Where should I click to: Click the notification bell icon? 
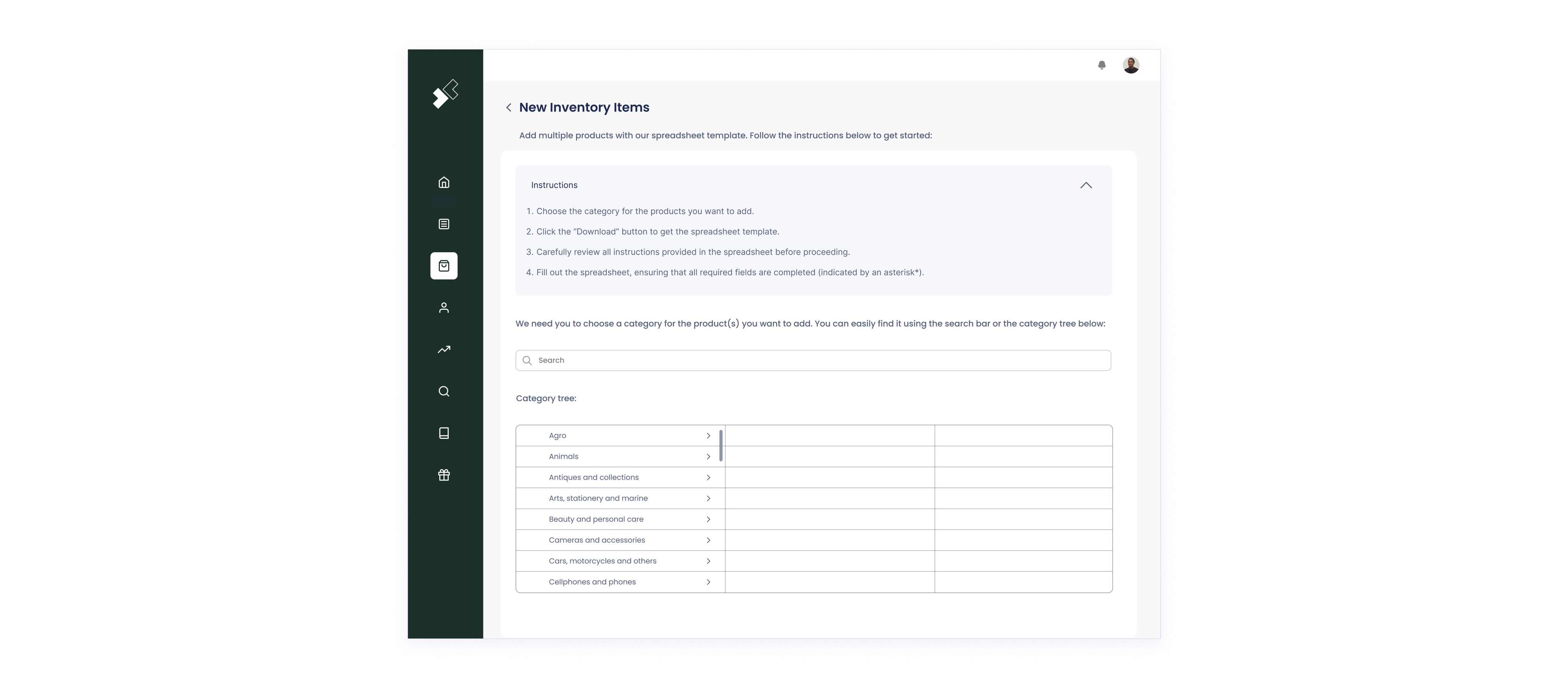point(1101,65)
